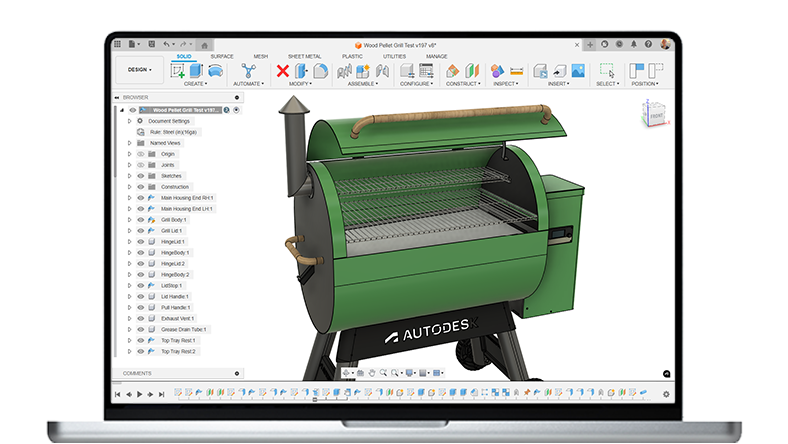Step timeline back one feature
Screen dimensions: 788x444
(x=129, y=394)
